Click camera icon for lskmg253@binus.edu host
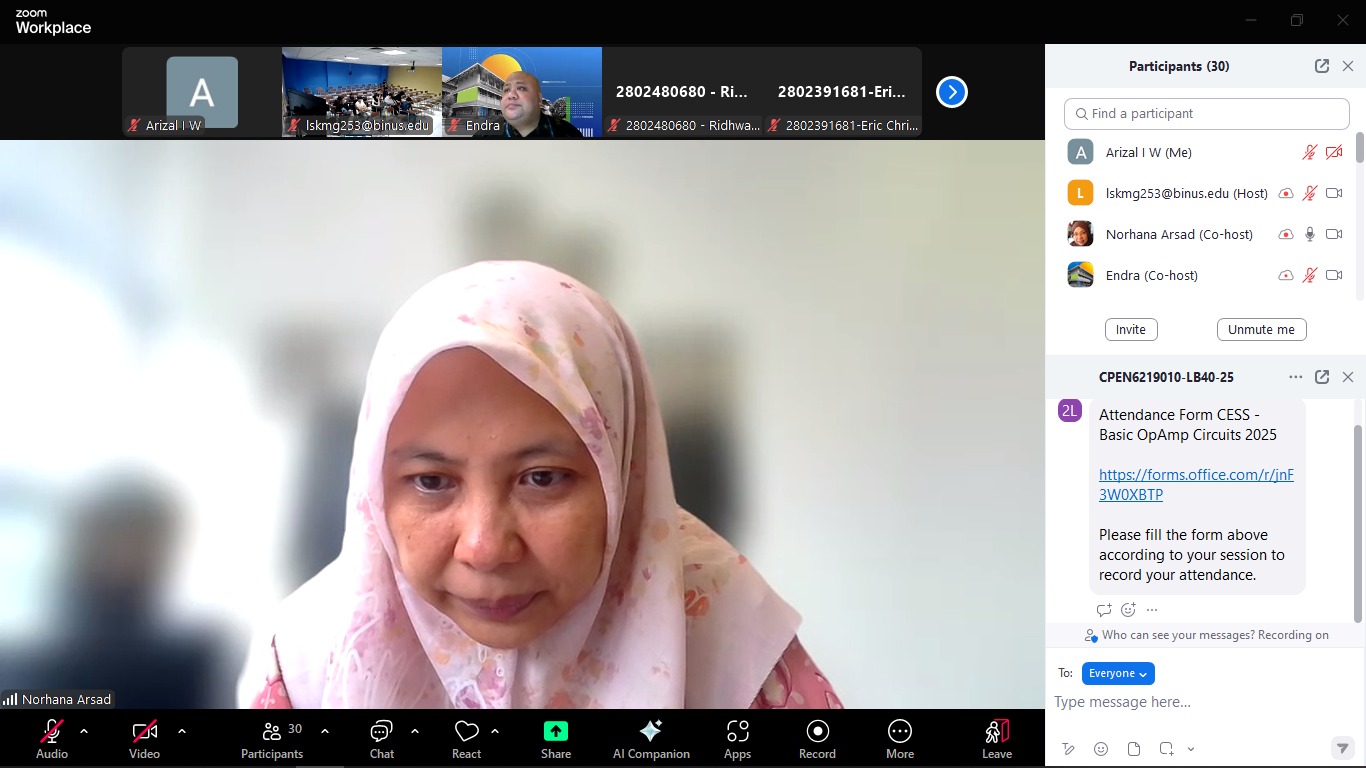The width and height of the screenshot is (1366, 768). 1334,194
